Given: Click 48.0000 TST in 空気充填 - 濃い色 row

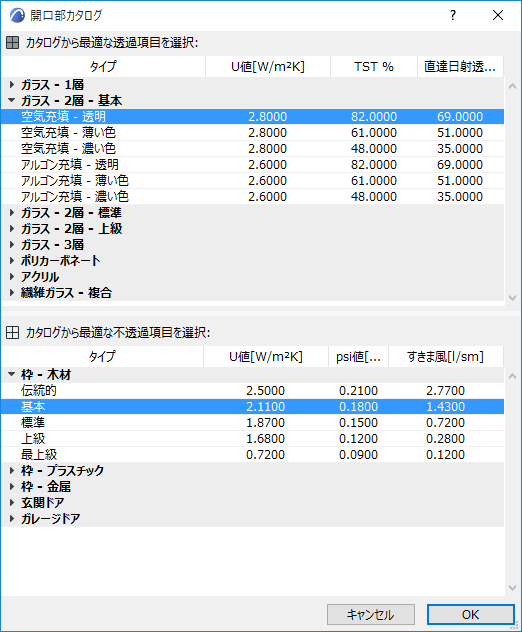Looking at the screenshot, I should click(374, 149).
